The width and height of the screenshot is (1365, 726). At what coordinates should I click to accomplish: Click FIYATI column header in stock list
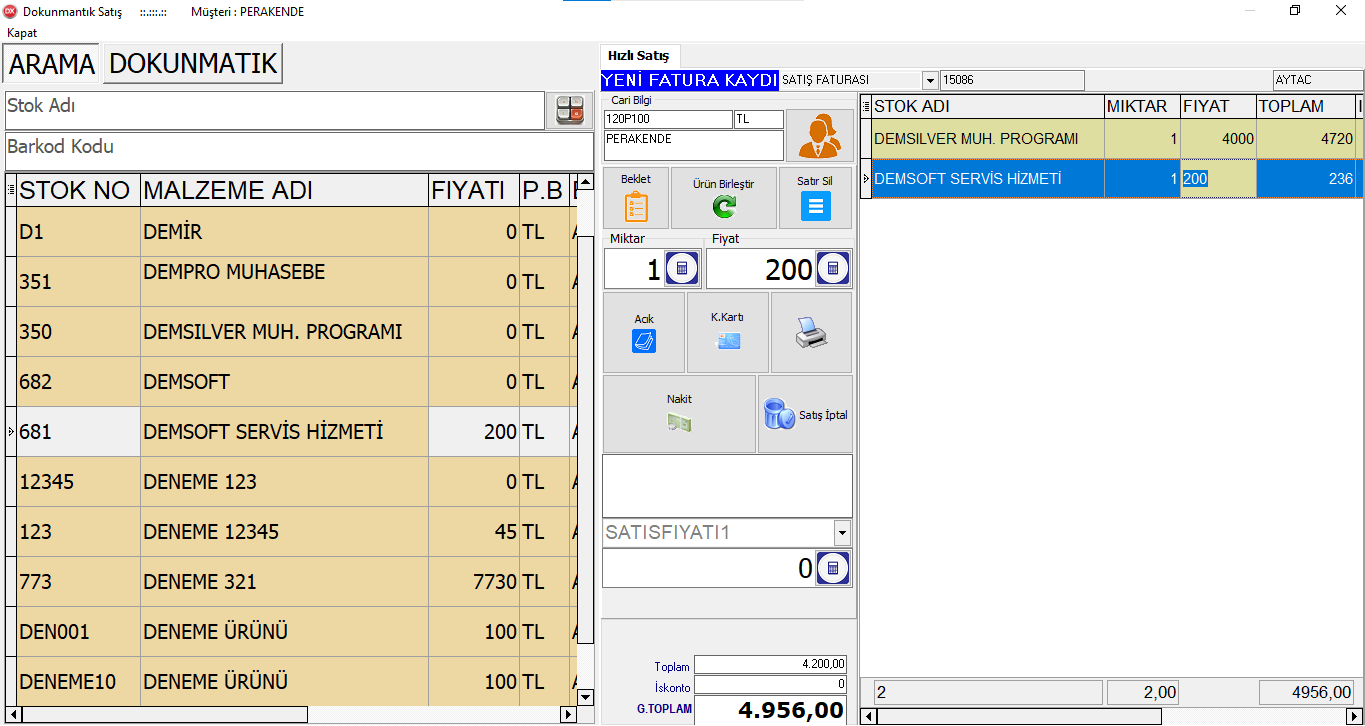click(474, 190)
